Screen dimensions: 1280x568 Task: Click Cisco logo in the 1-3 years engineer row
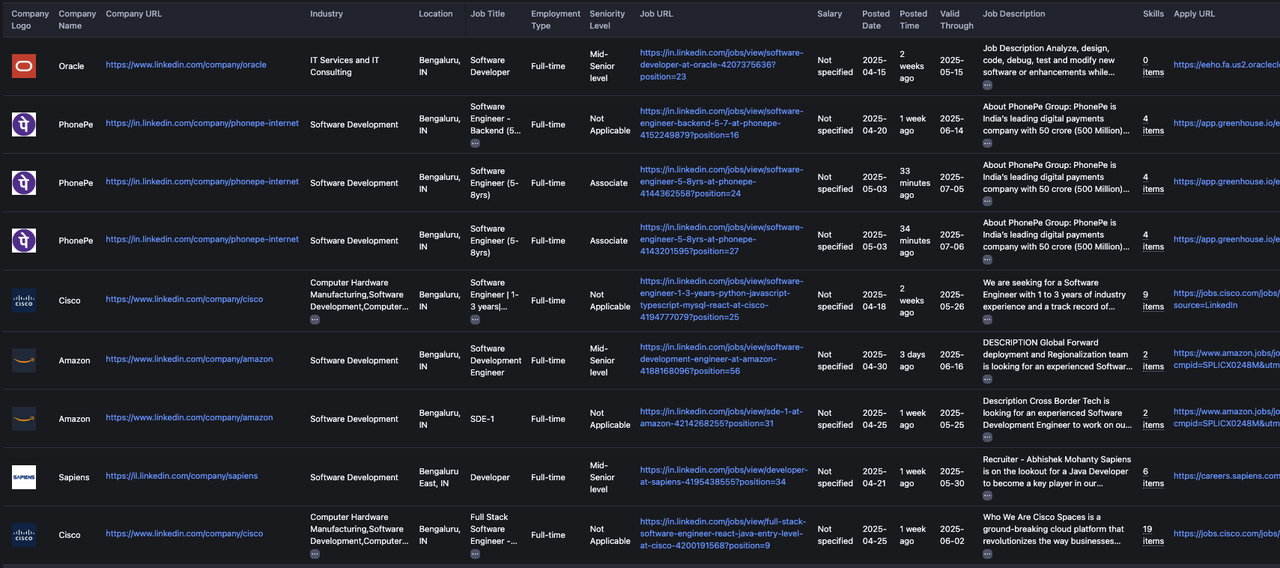point(24,300)
